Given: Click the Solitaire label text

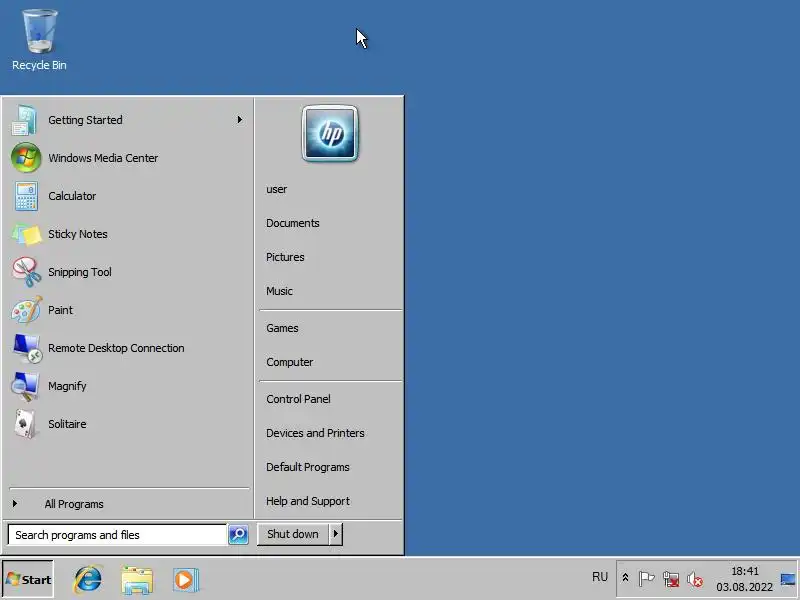Looking at the screenshot, I should [x=67, y=424].
